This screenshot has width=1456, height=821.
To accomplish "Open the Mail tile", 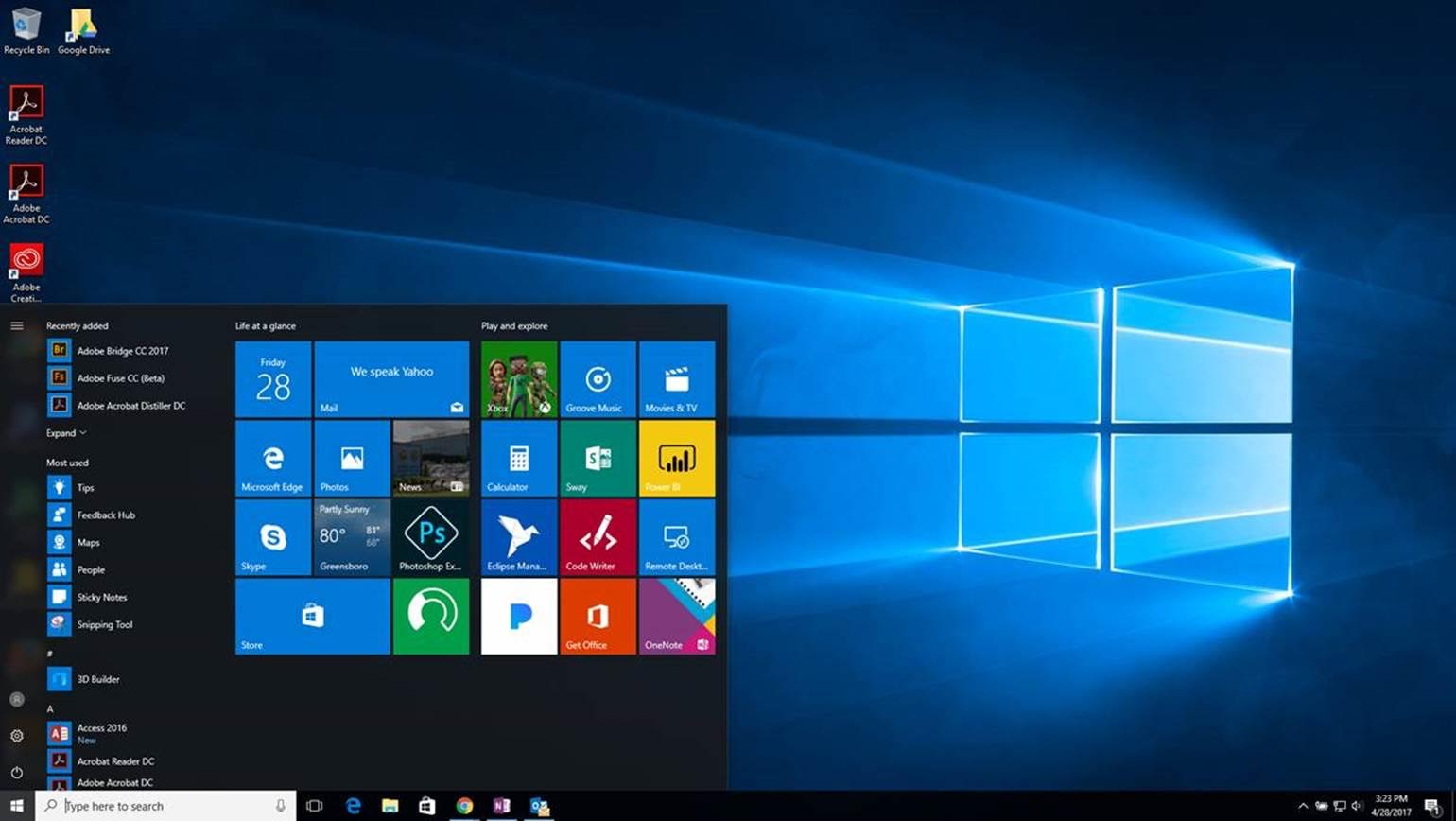I will [x=391, y=379].
